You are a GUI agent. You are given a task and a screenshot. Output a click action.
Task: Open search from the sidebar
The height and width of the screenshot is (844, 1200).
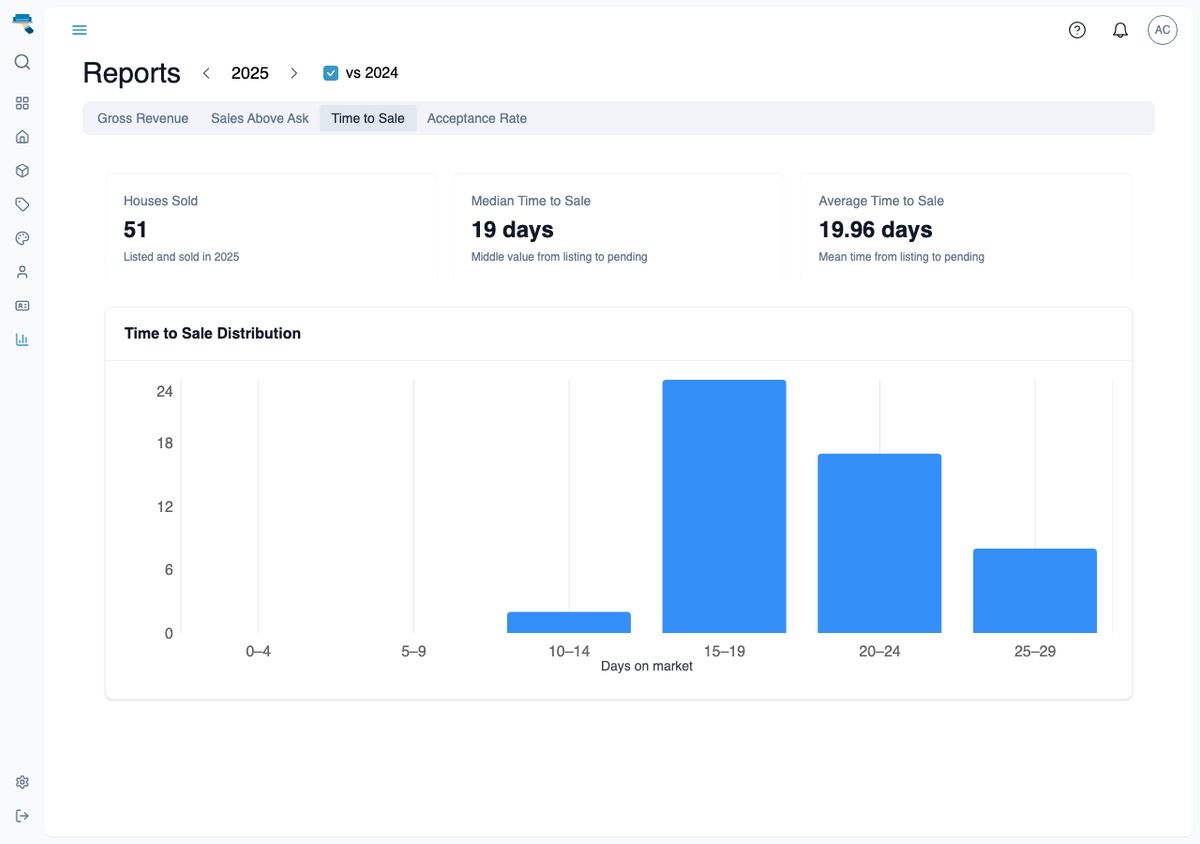tap(22, 62)
